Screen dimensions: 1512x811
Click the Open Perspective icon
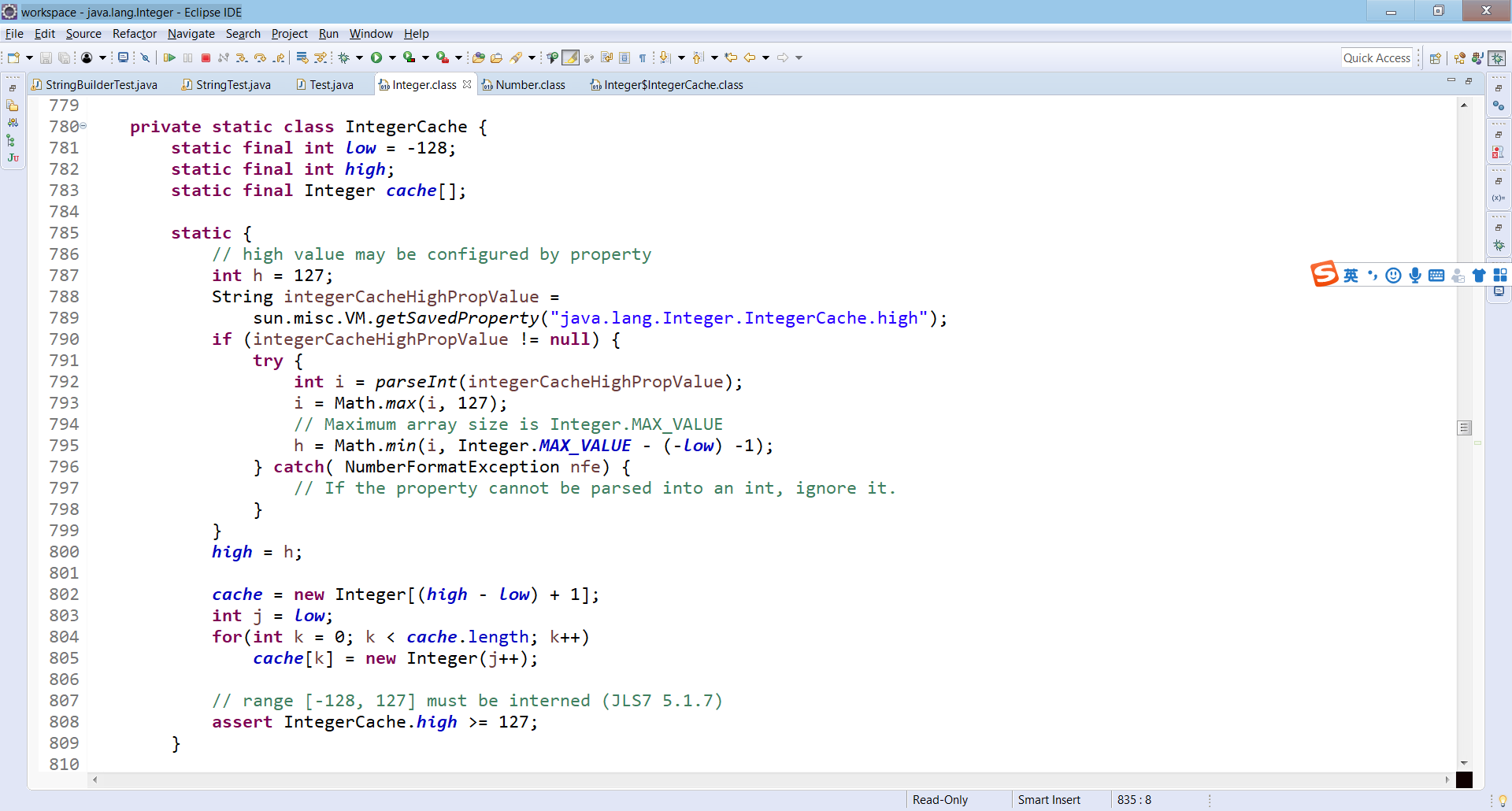coord(1436,58)
